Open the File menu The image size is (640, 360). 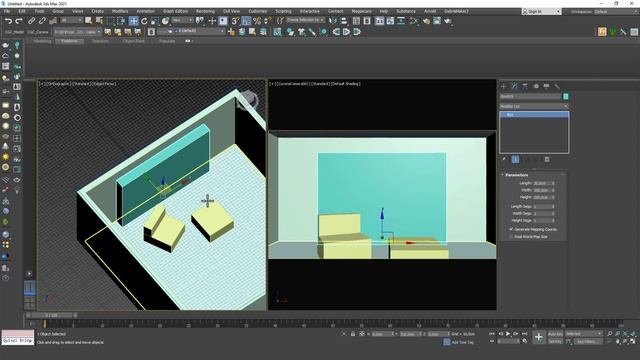click(x=7, y=11)
